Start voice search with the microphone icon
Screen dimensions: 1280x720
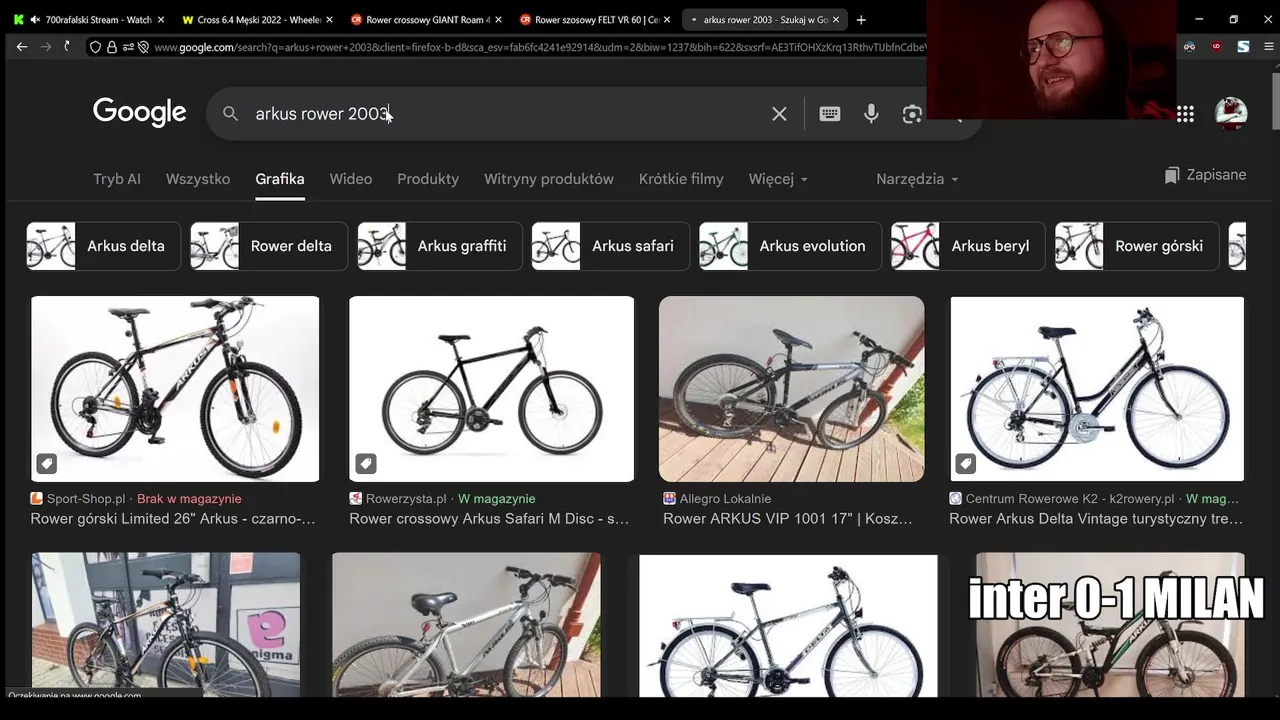click(x=871, y=114)
